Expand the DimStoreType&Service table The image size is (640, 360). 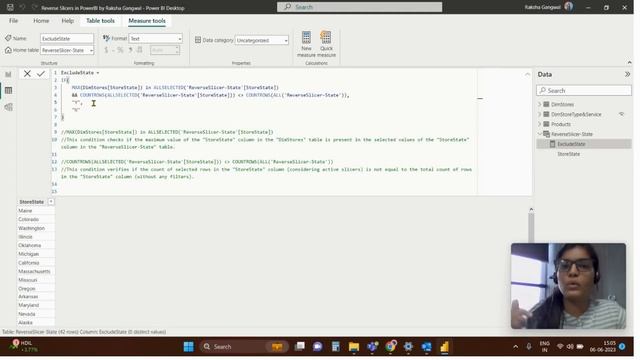pos(540,114)
